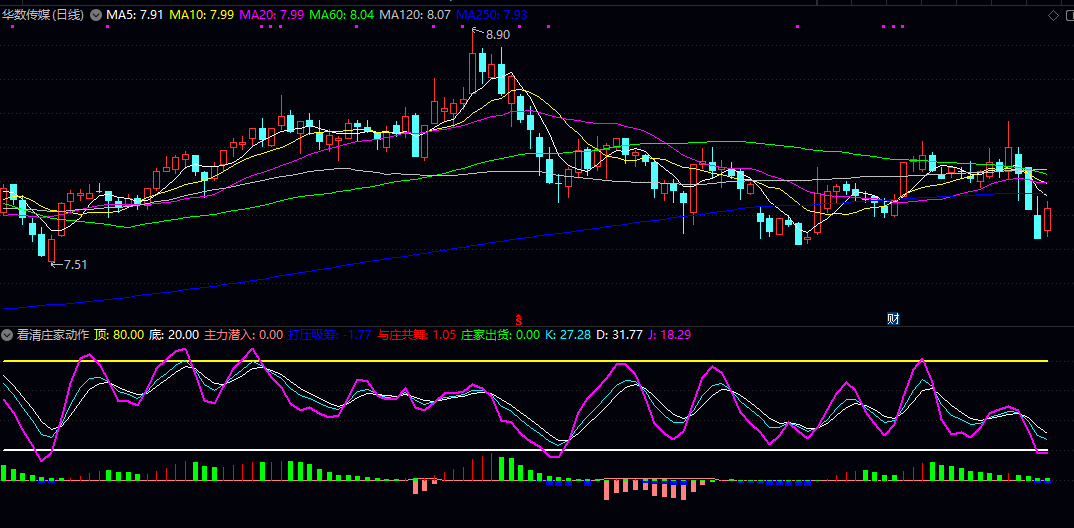
Task: Click the 主力潜入 indicator value label
Action: tap(243, 335)
